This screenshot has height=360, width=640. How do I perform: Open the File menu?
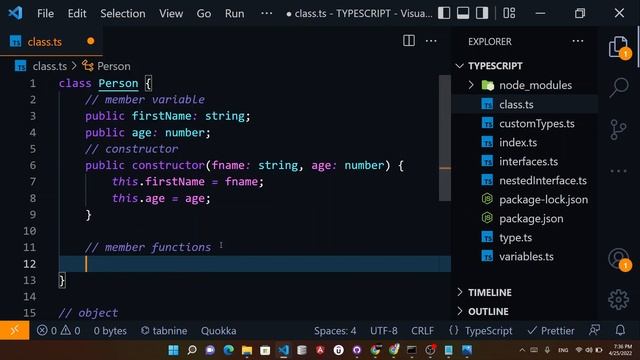(45, 13)
